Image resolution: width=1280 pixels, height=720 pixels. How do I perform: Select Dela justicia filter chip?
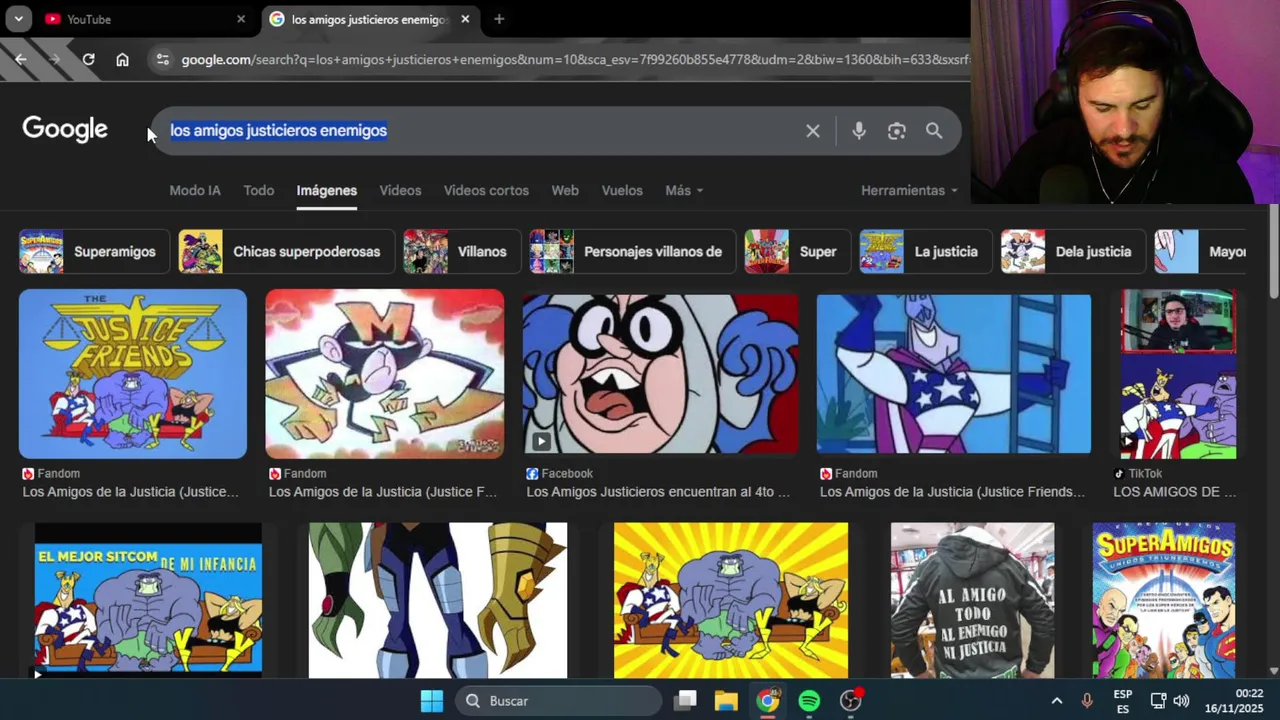pos(1073,252)
